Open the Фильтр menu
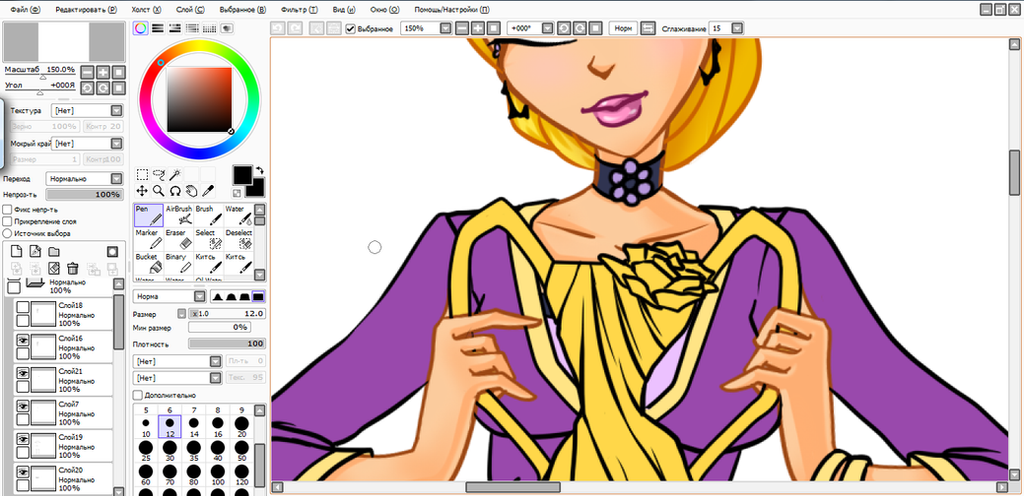 point(300,10)
